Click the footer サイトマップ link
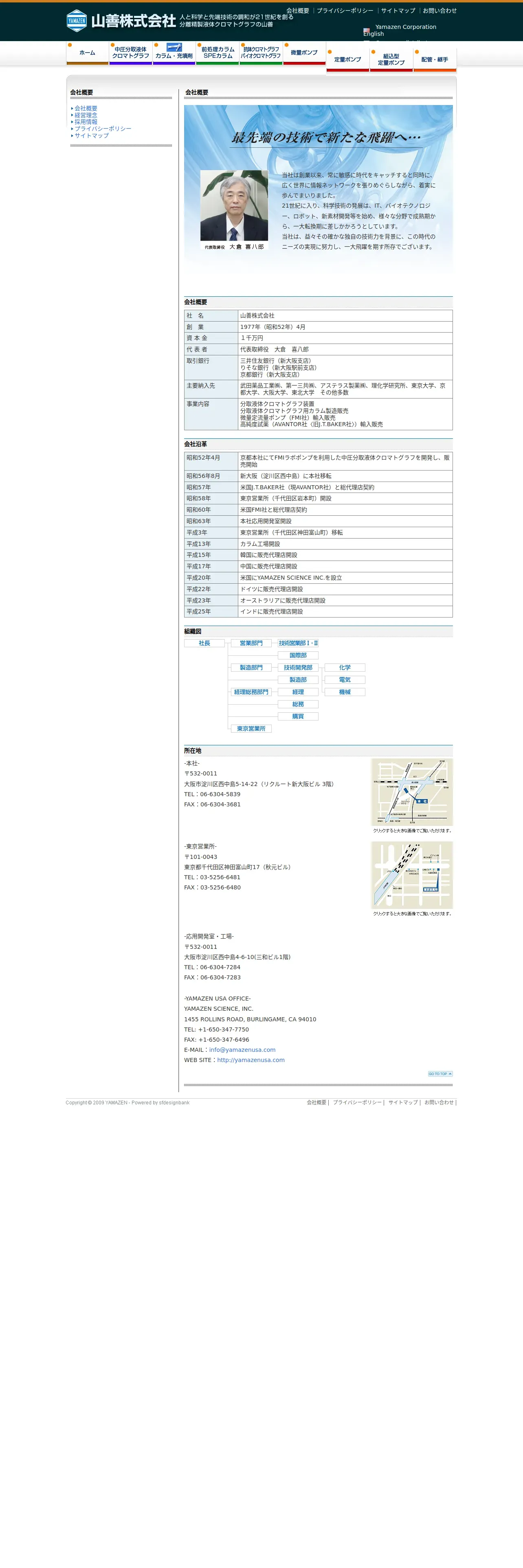The image size is (523, 1568). pyautogui.click(x=403, y=1102)
